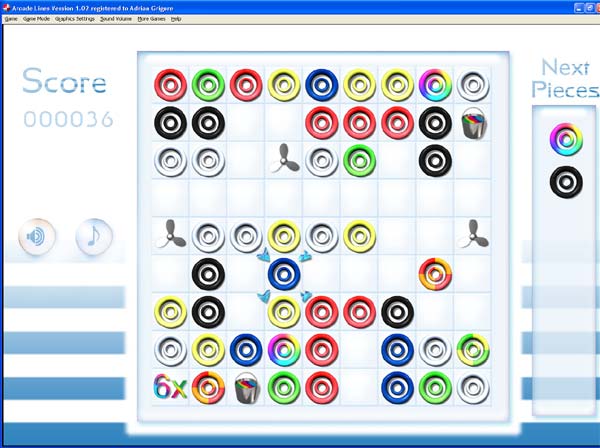
Task: Click the fan piece at the right board edge
Action: click(473, 235)
